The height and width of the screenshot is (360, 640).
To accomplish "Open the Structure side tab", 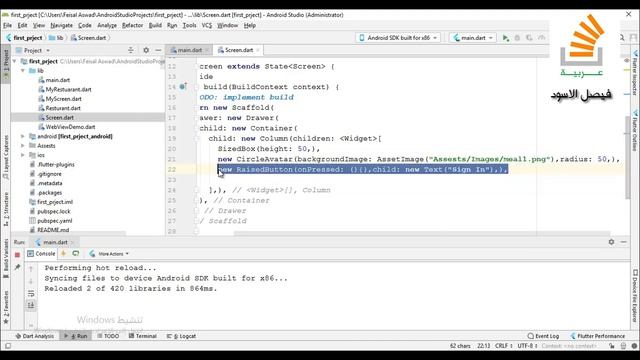I will [x=6, y=209].
